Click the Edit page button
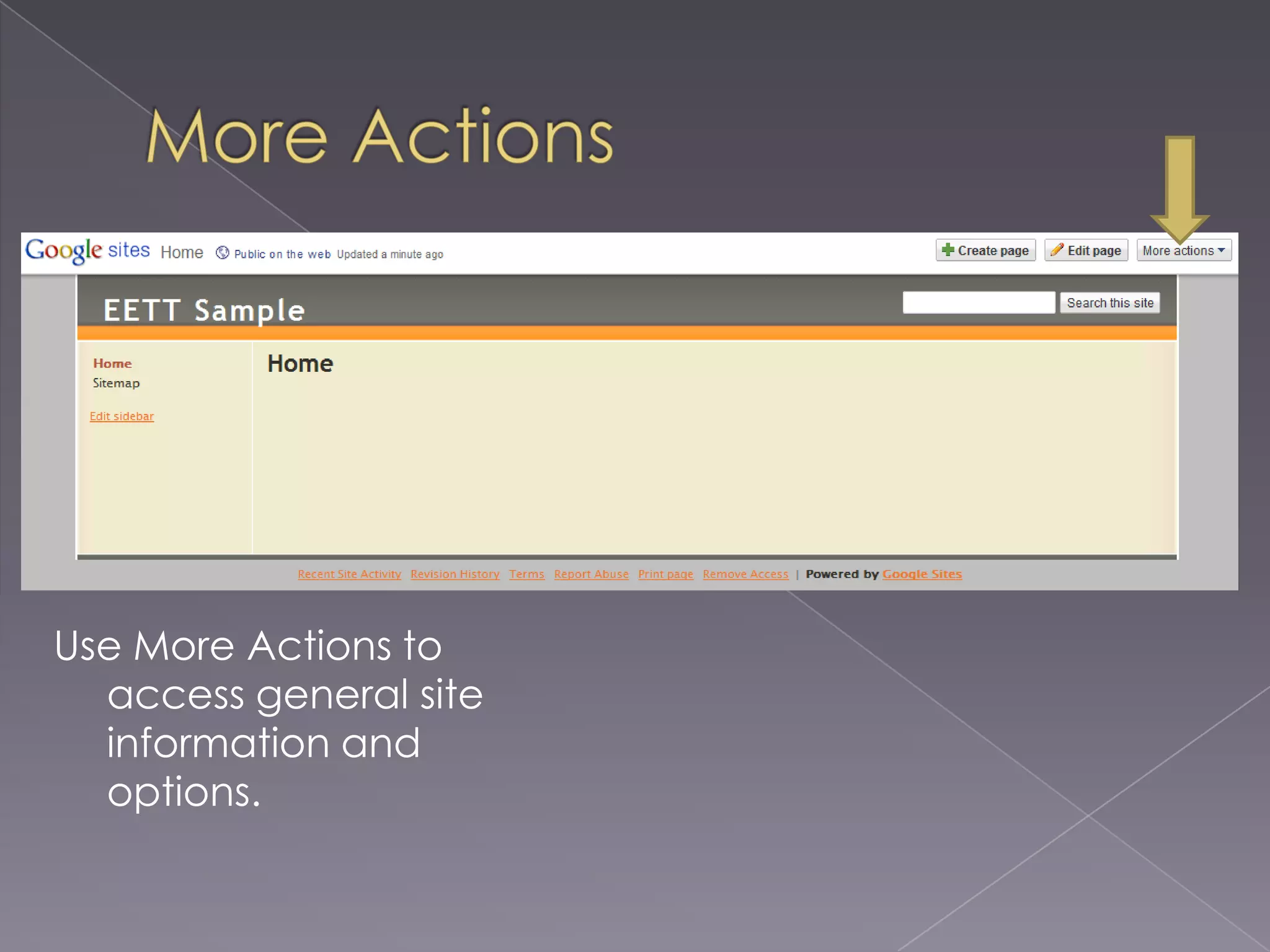 [1086, 250]
